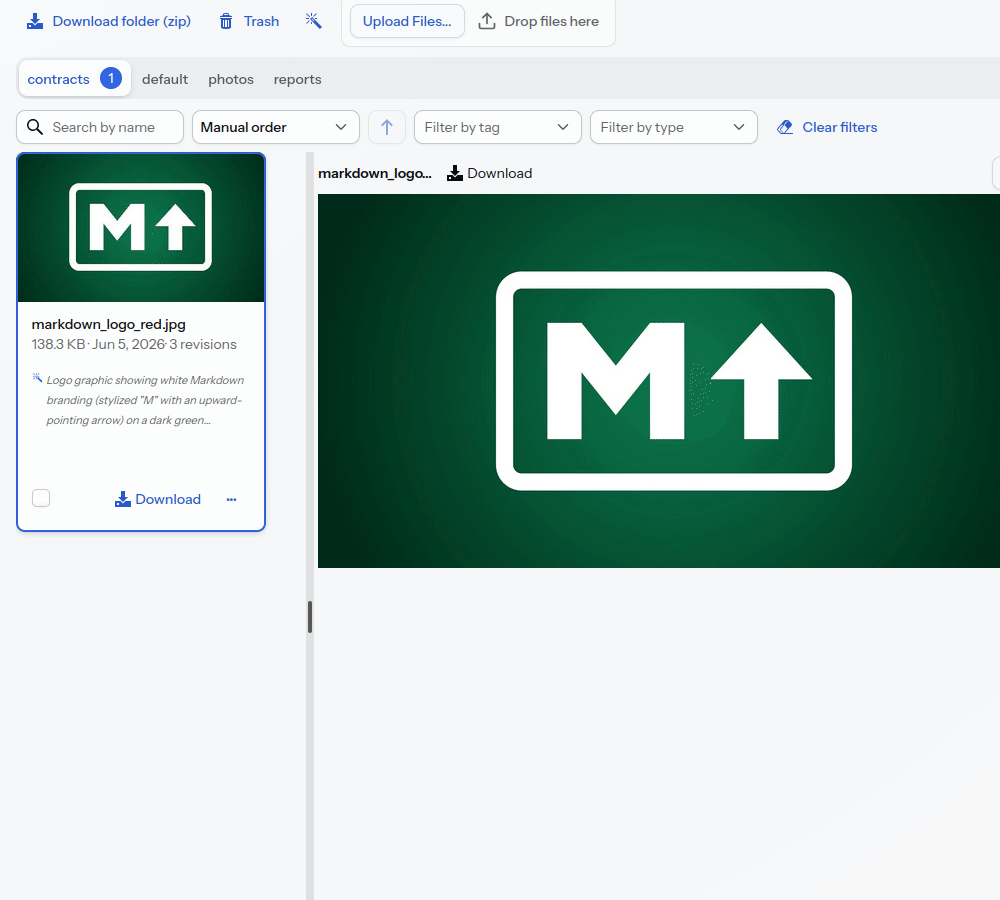This screenshot has width=1000, height=900.
Task: Click Clear filters link
Action: pos(827,127)
